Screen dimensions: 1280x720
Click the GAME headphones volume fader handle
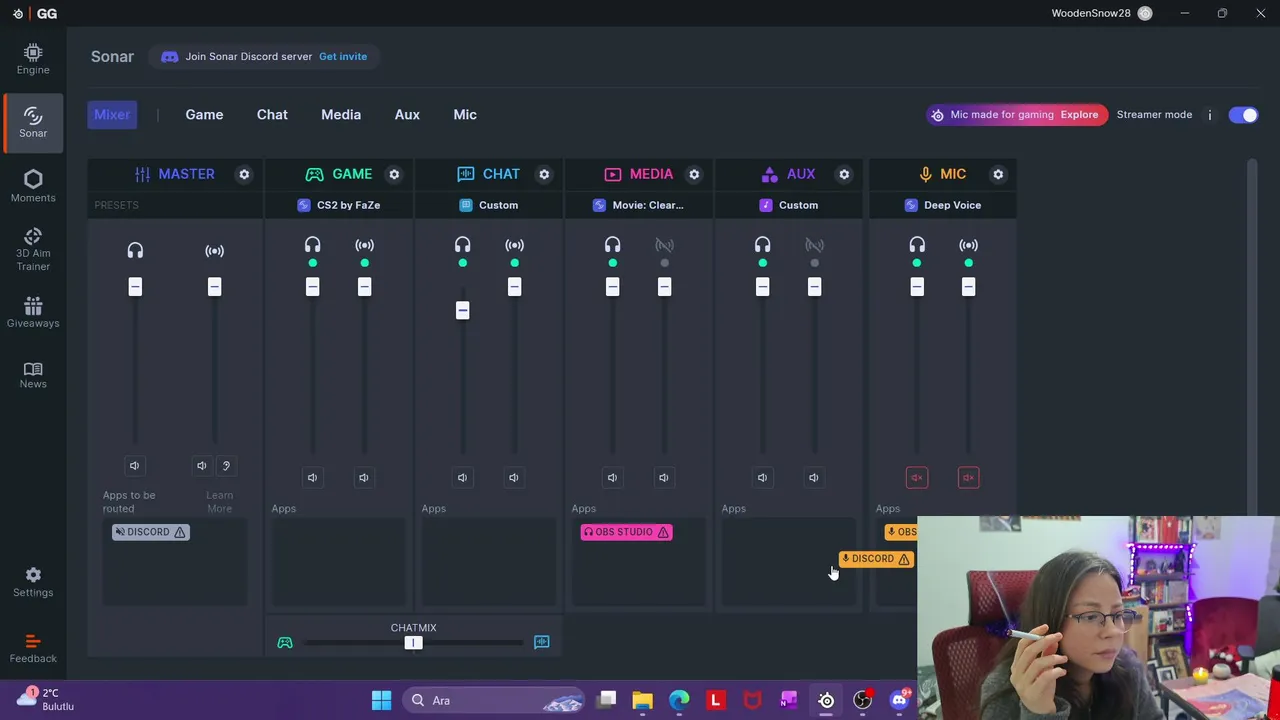[x=312, y=287]
